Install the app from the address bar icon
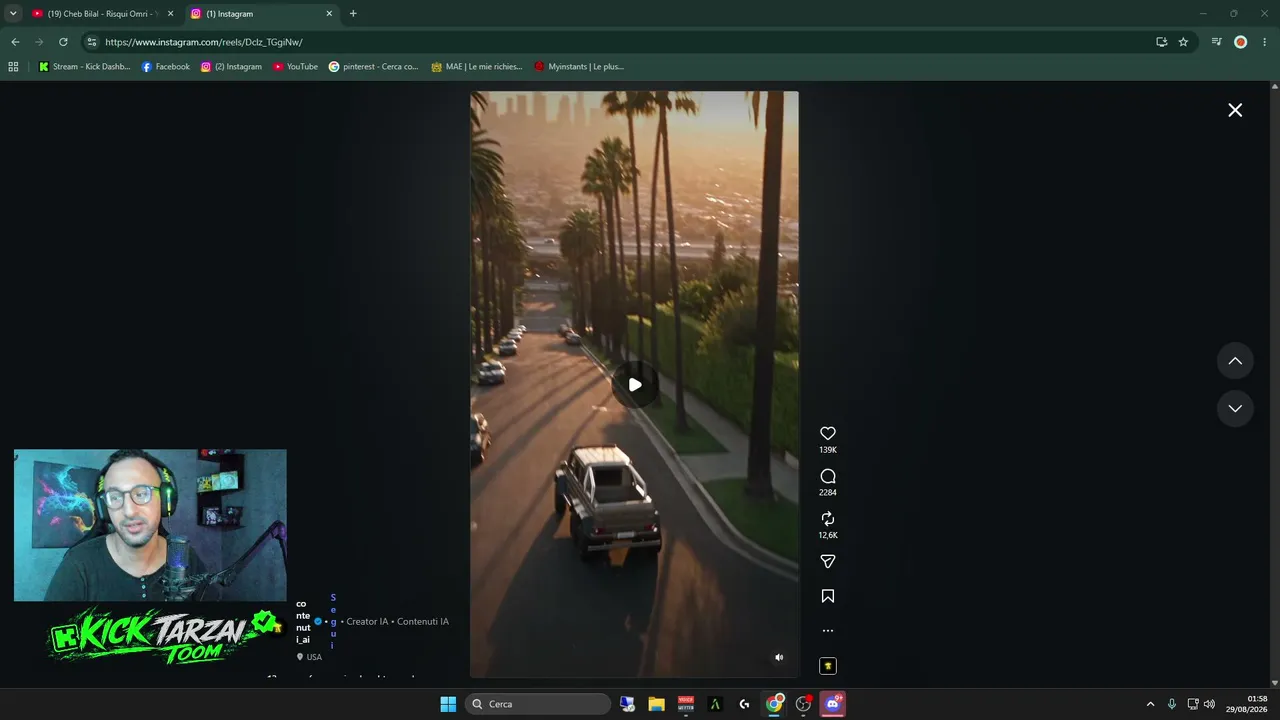Image resolution: width=1280 pixels, height=720 pixels. point(1161,42)
